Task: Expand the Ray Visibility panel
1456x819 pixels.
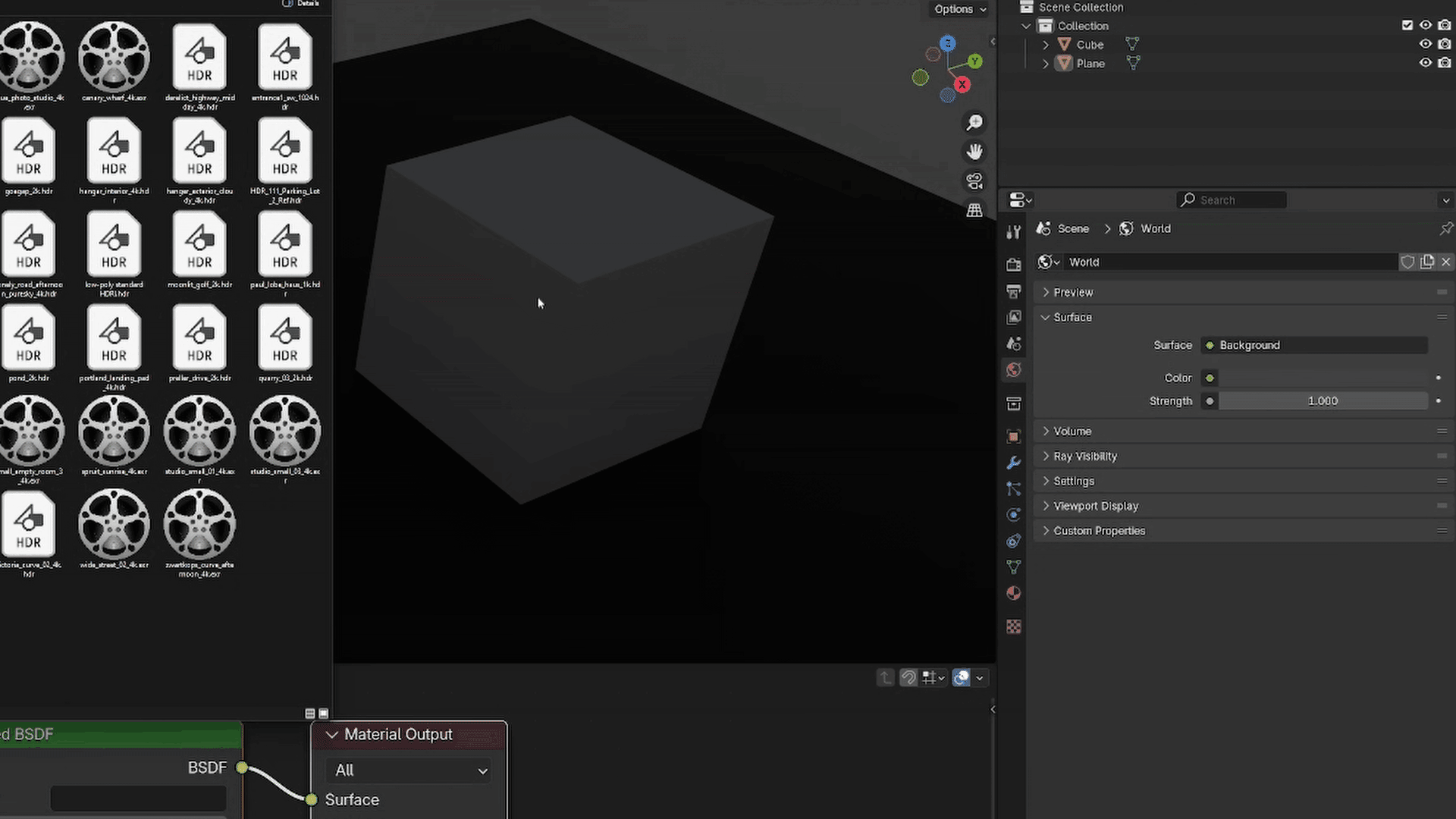Action: coord(1084,457)
